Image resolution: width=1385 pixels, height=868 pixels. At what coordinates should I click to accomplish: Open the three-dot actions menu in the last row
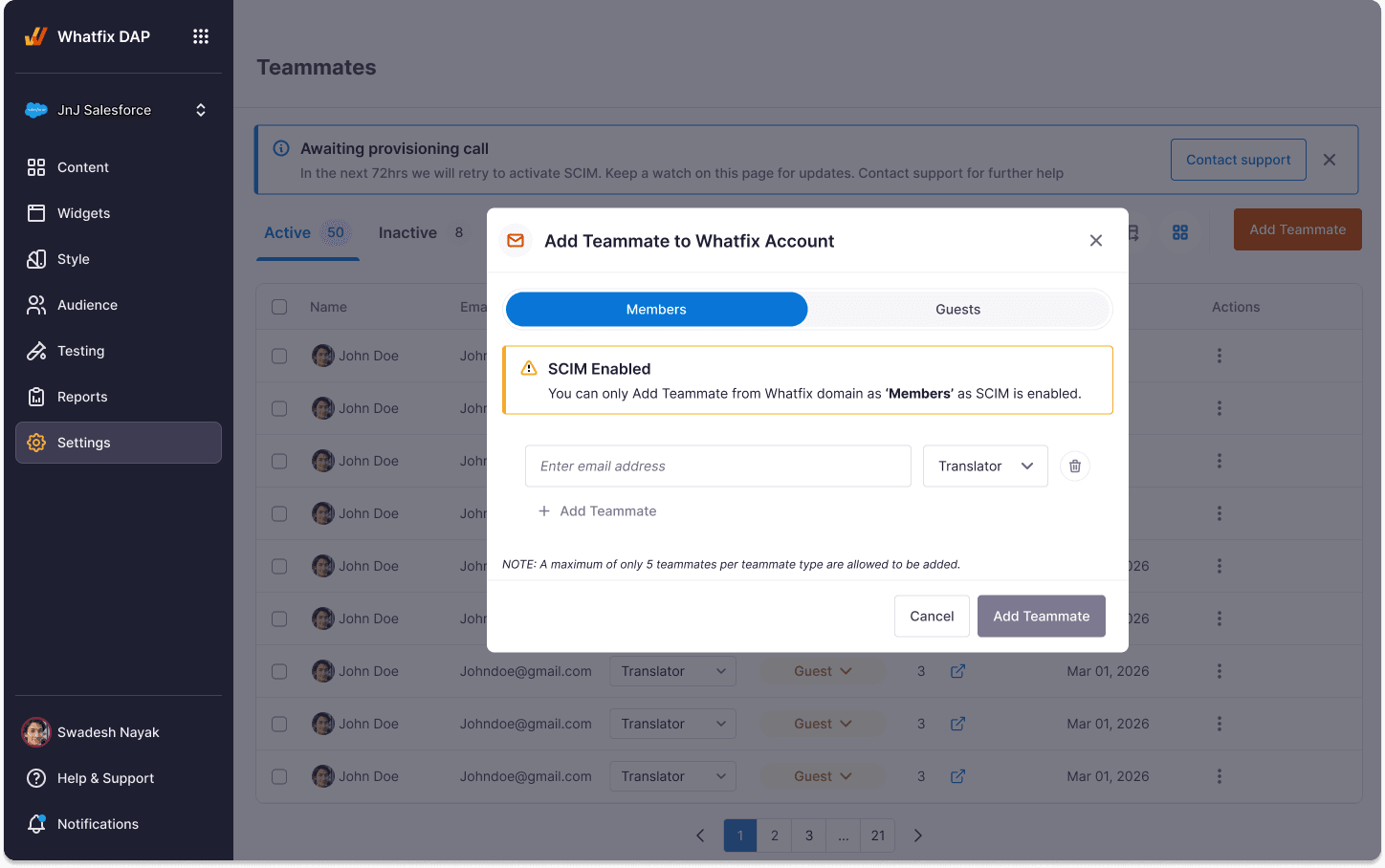1220,776
